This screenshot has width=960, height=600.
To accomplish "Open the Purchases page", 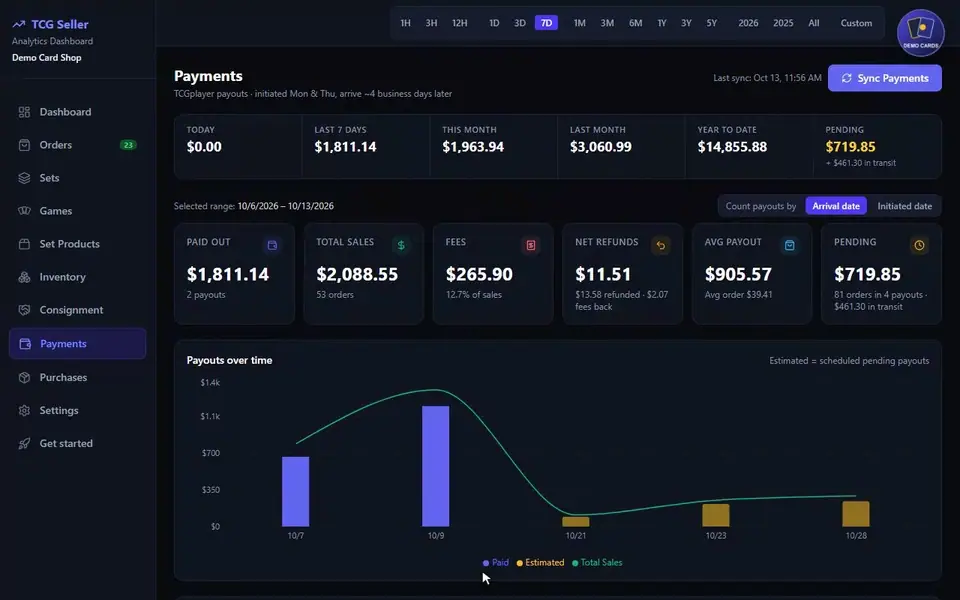I will pos(78,377).
